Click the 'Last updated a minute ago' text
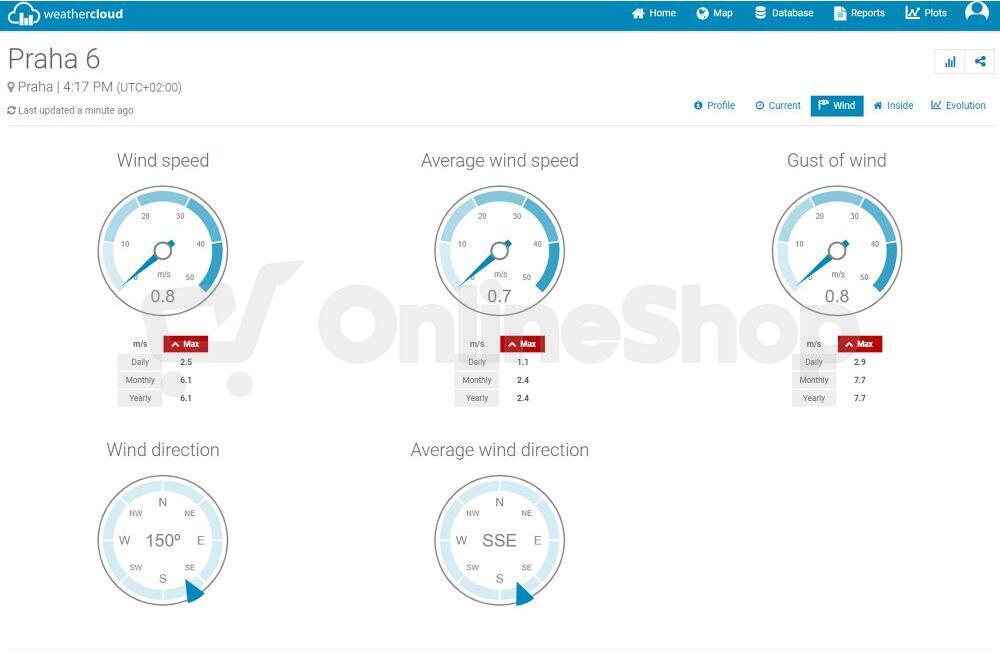 pos(76,110)
